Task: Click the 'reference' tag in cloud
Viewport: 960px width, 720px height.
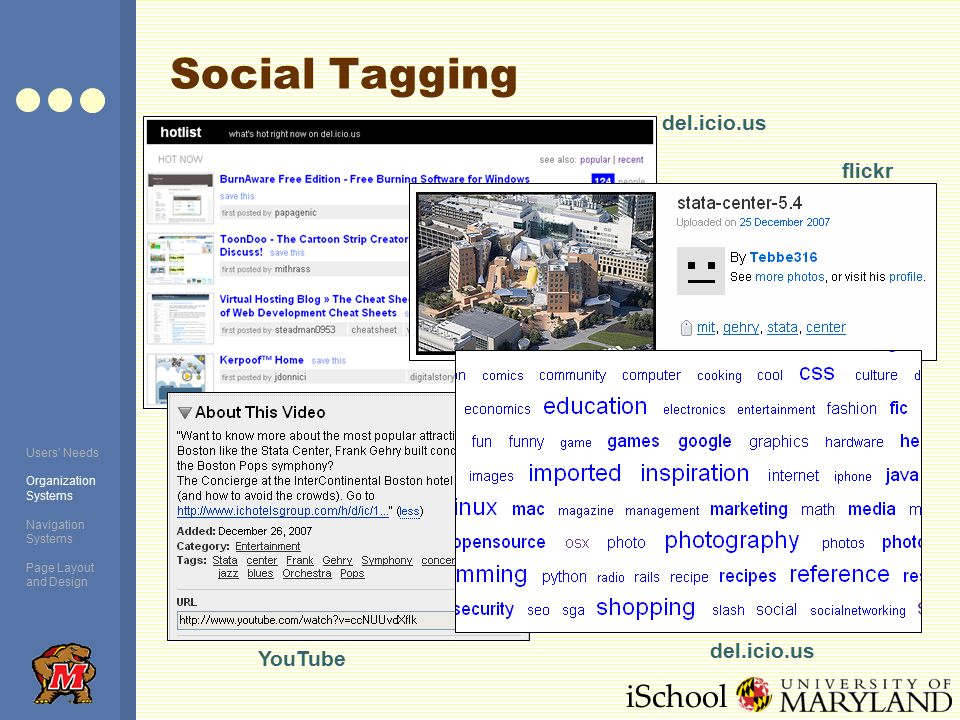Action: 839,574
